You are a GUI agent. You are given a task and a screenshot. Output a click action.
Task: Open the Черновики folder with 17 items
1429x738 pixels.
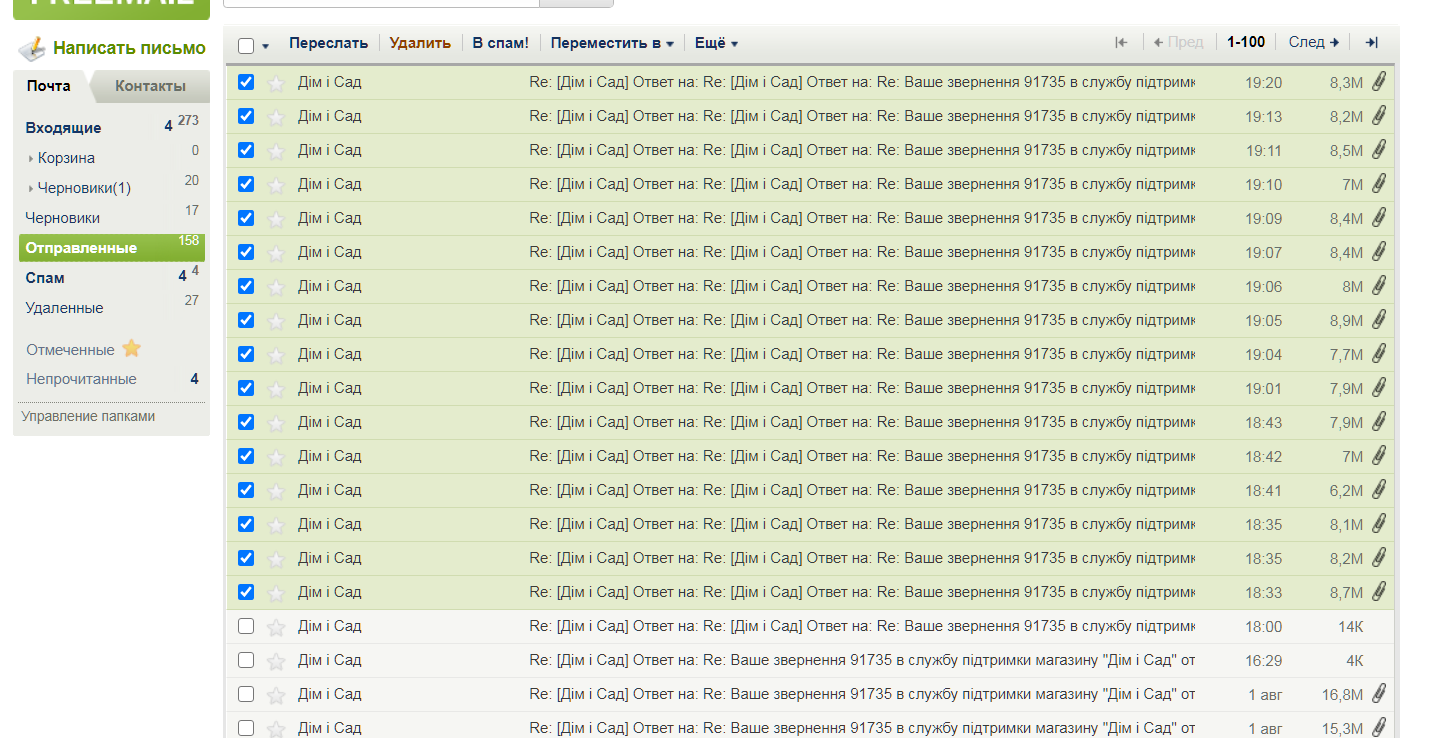click(62, 218)
